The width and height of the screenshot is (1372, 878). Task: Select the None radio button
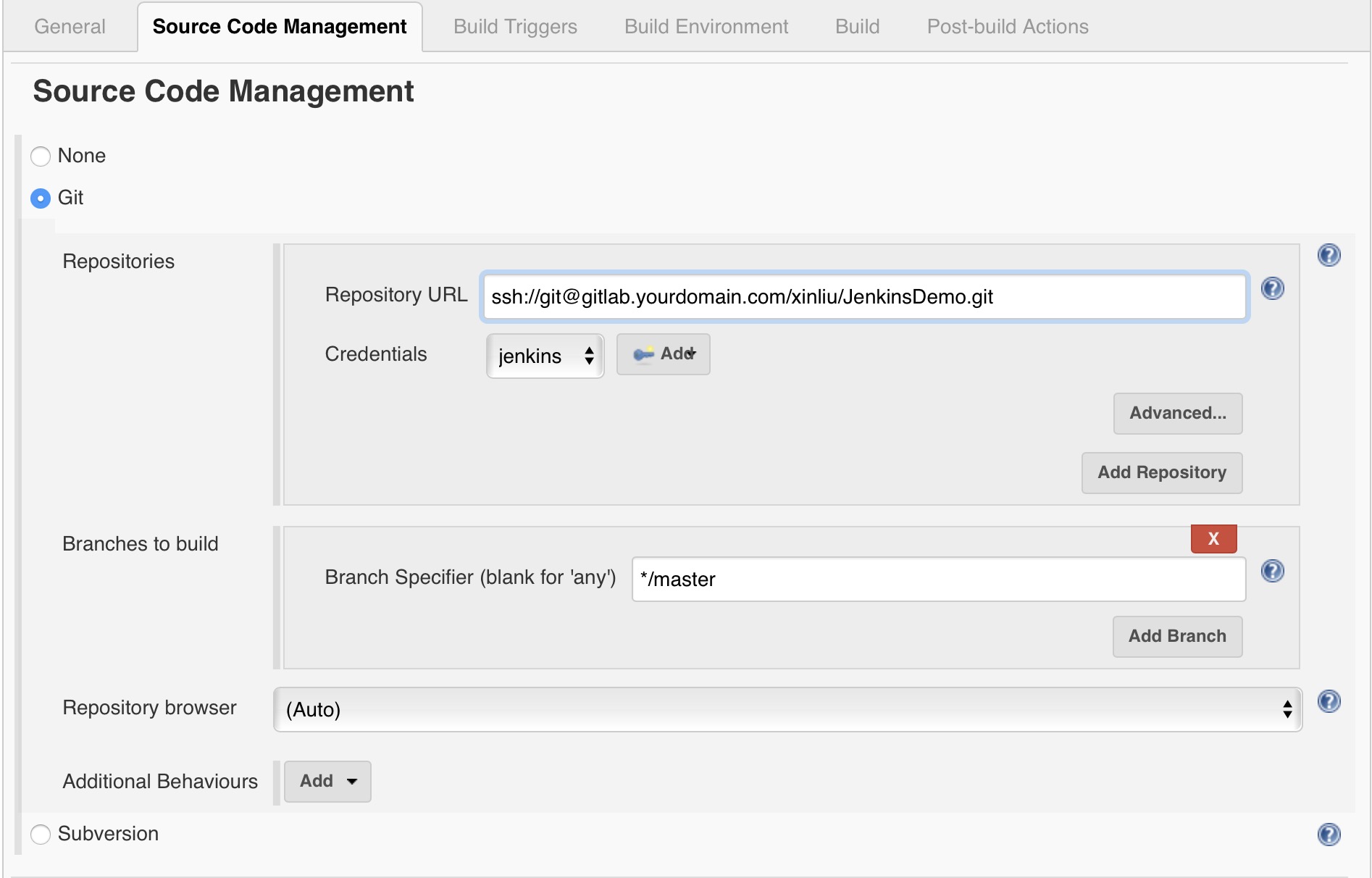coord(41,156)
